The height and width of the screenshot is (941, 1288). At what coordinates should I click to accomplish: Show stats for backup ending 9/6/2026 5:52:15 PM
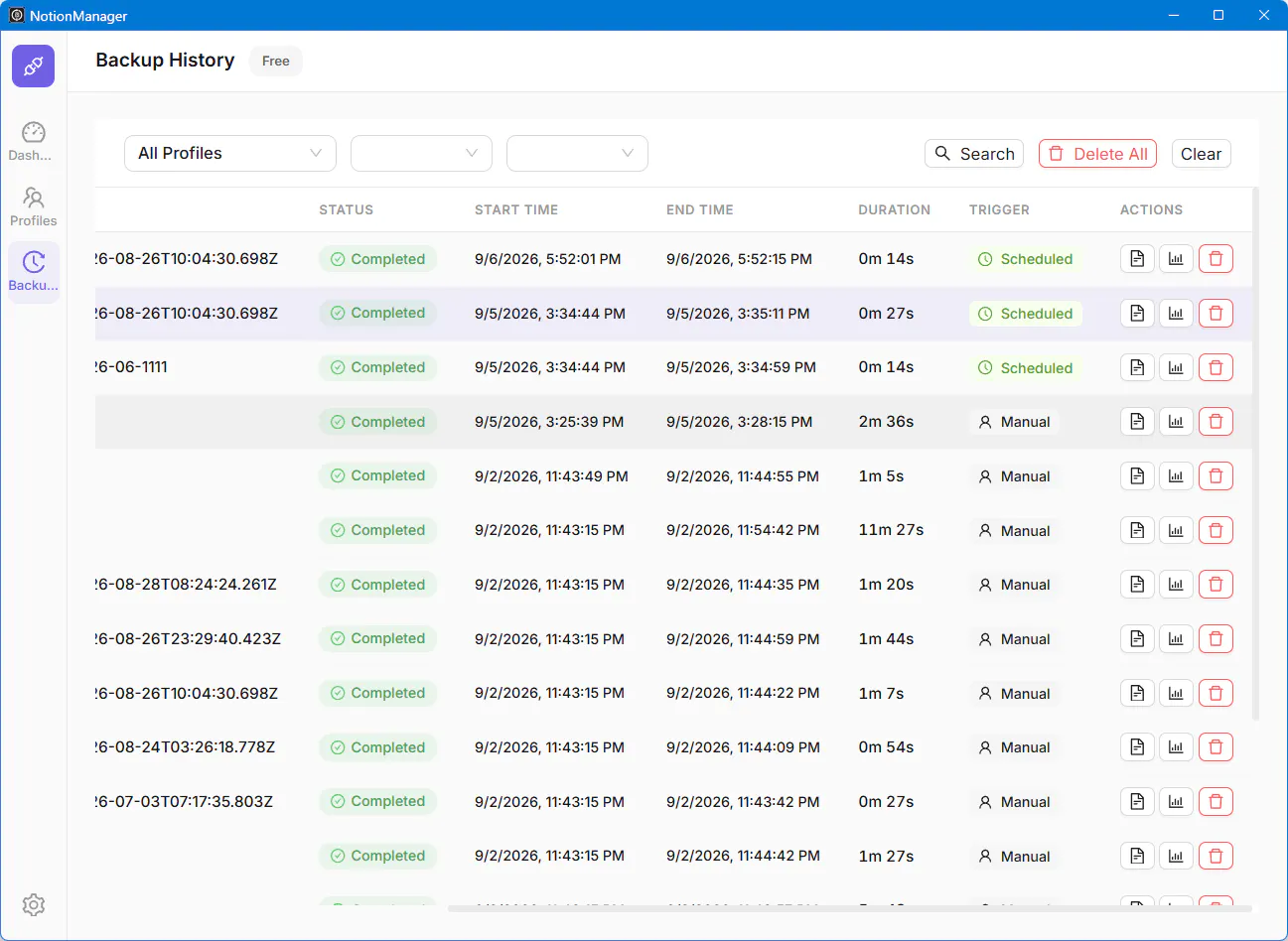(1176, 259)
